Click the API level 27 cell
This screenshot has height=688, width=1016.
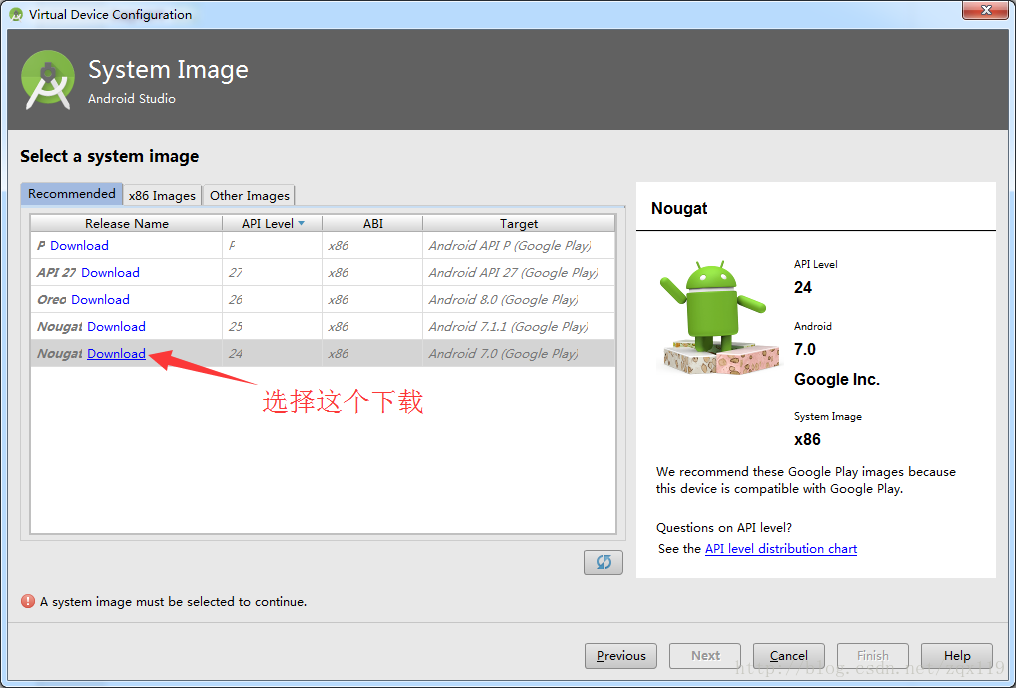272,273
